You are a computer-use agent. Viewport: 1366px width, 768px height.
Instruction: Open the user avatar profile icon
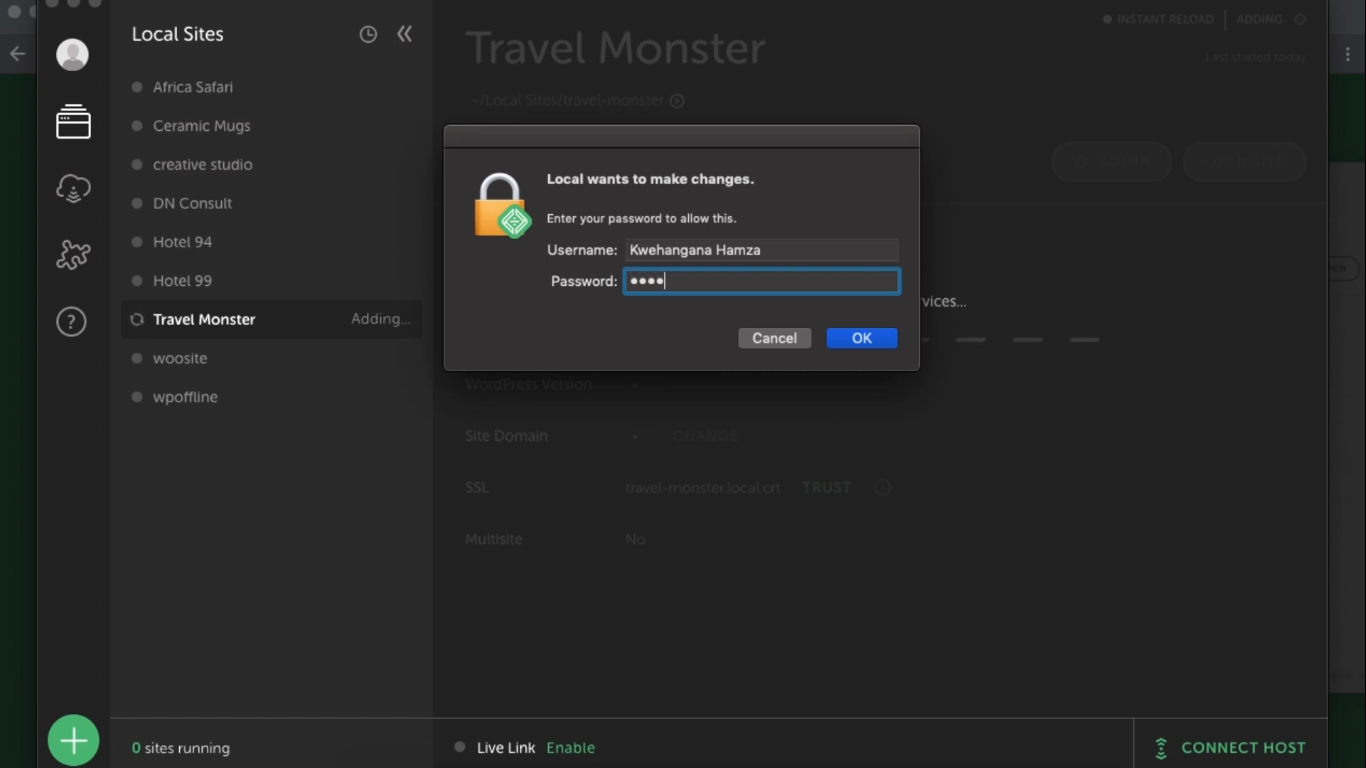[72, 55]
